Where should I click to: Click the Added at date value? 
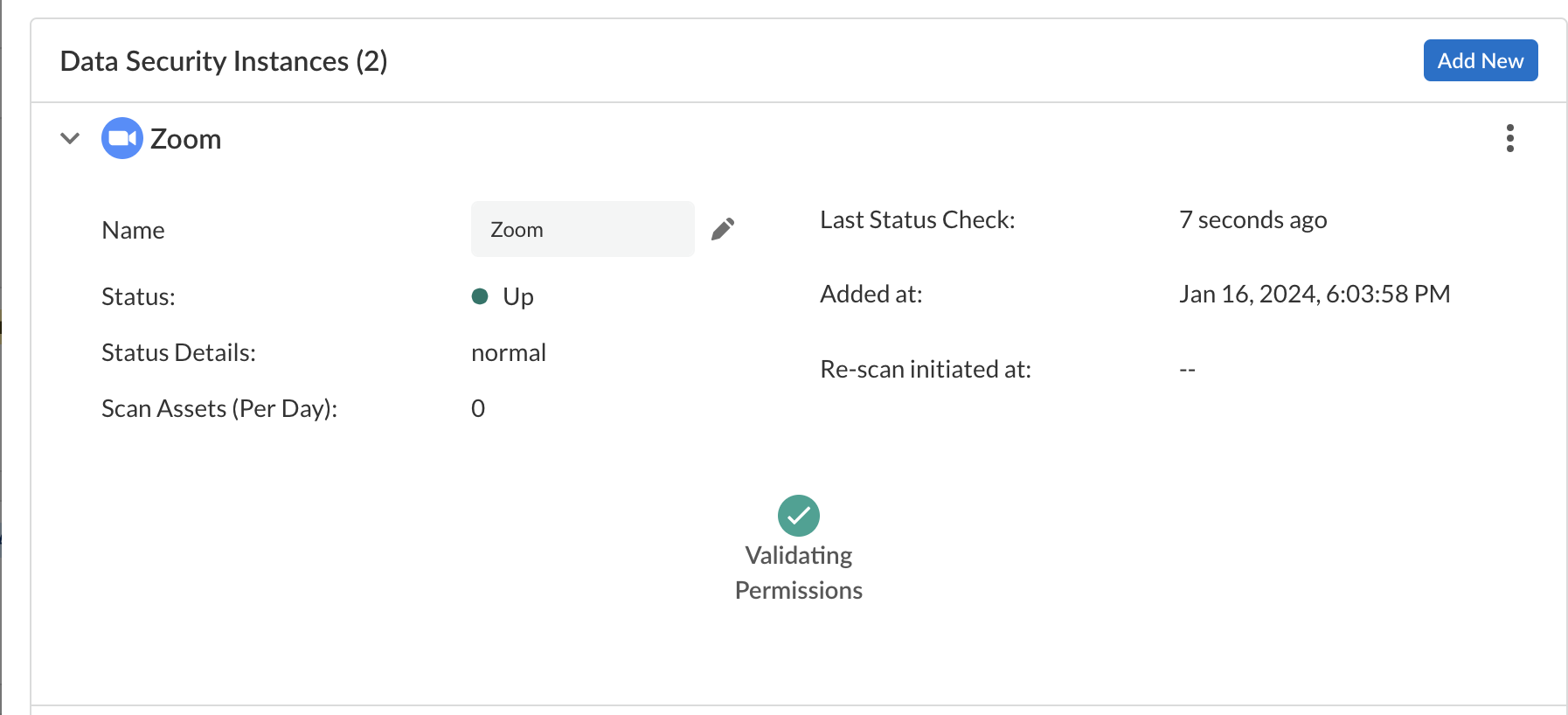[x=1314, y=294]
